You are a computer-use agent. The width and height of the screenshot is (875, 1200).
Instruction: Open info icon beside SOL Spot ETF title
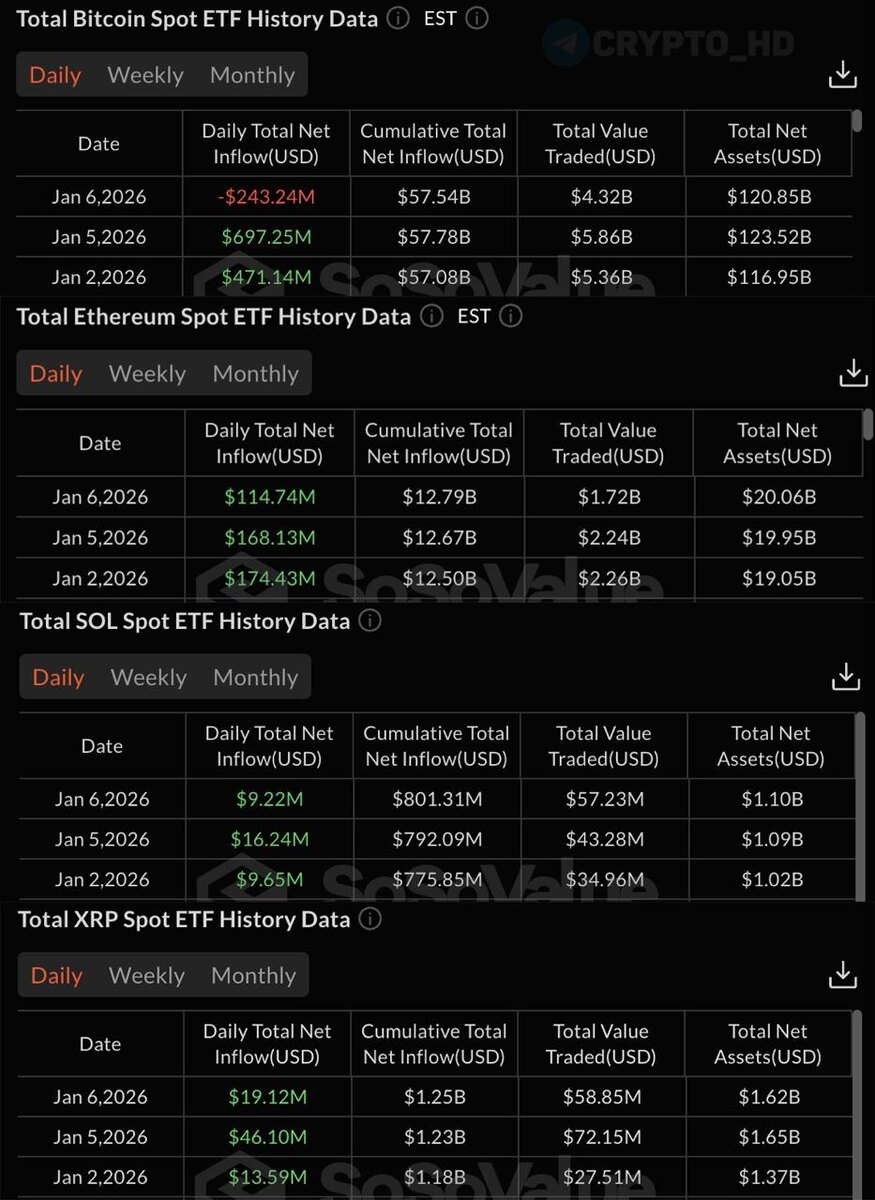(370, 621)
